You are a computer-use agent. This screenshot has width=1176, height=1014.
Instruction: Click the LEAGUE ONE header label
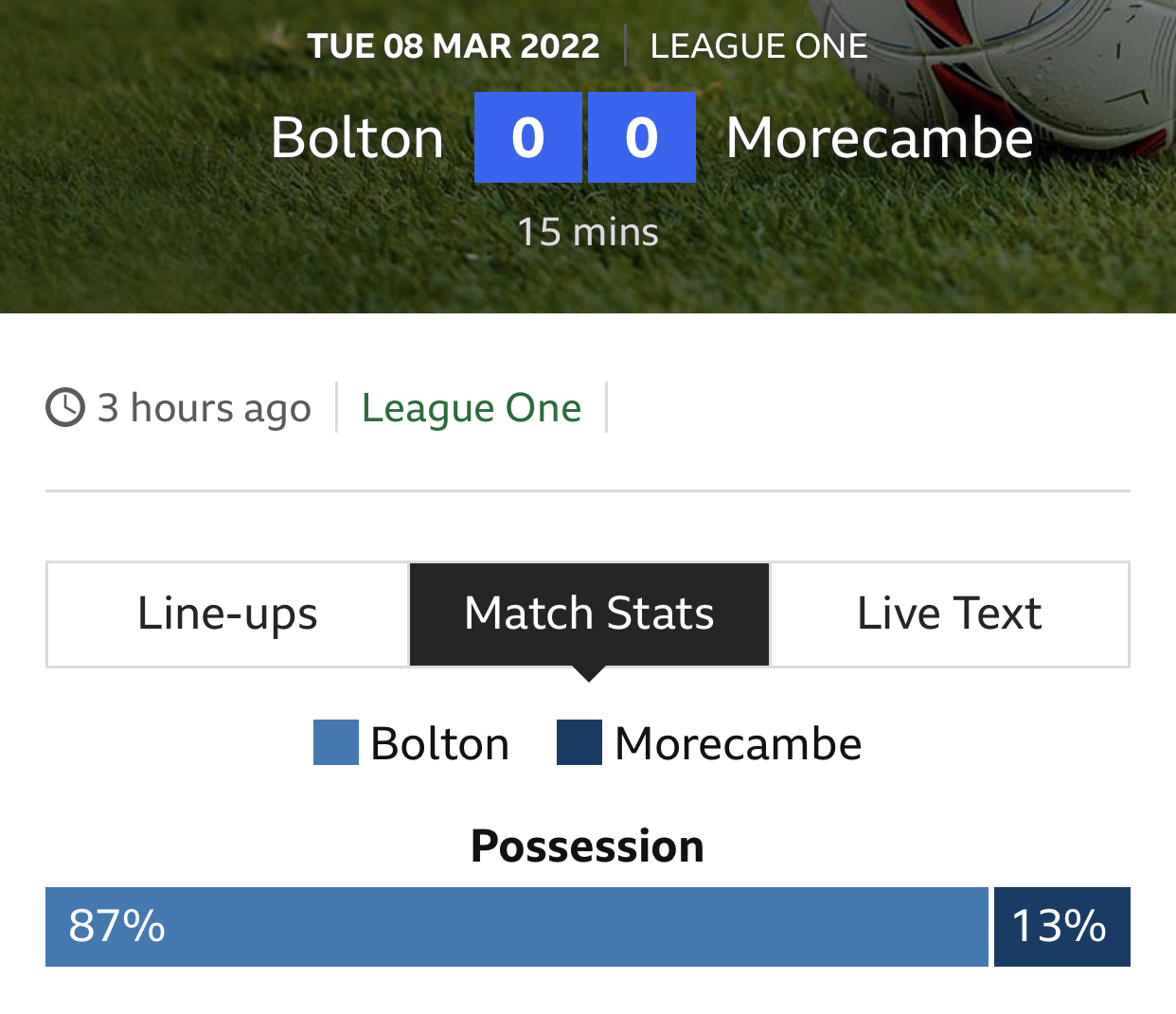point(758,46)
